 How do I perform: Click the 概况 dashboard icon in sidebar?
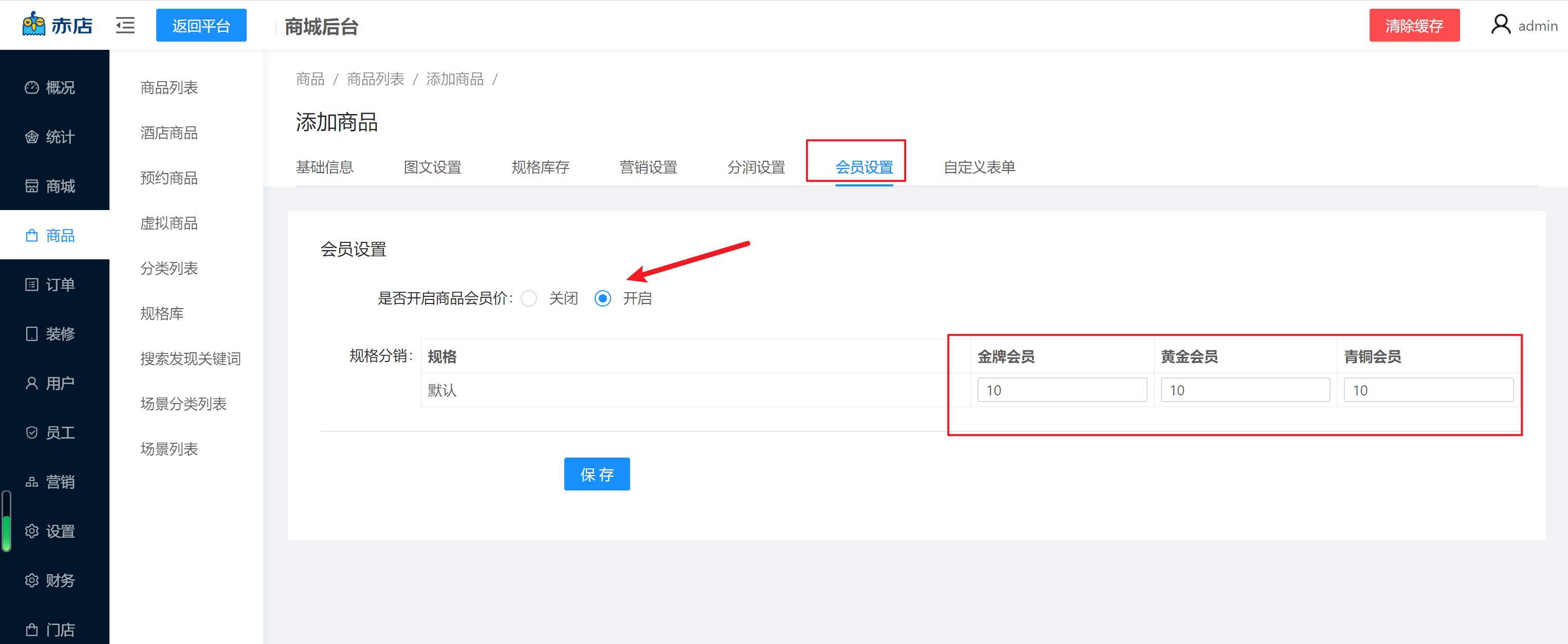(x=32, y=88)
